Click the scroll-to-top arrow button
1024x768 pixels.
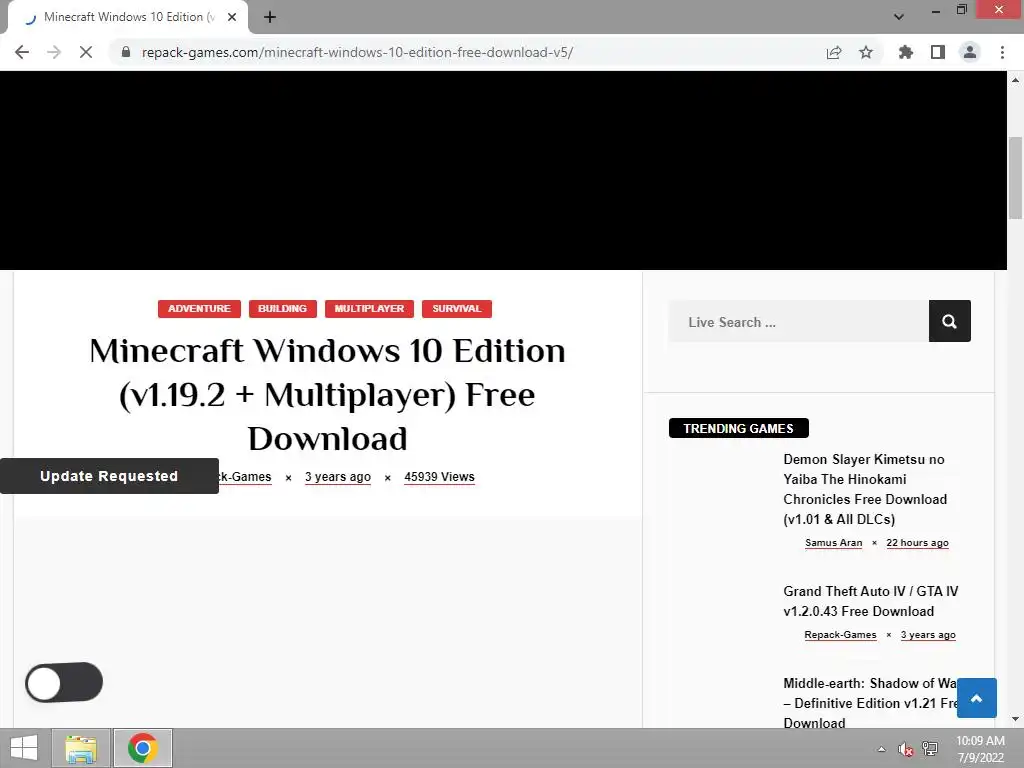coord(977,698)
